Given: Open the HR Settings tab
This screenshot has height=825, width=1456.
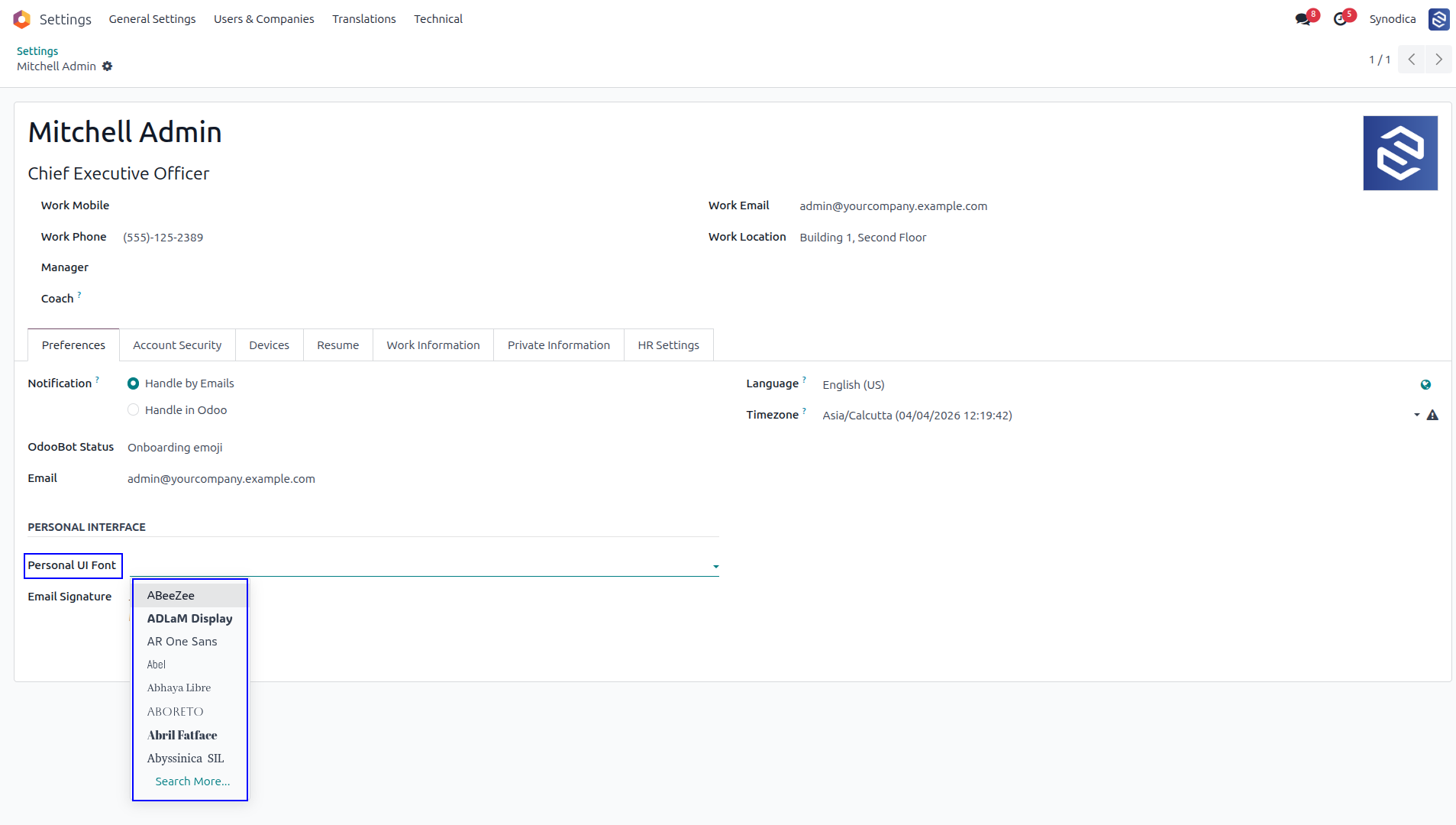Looking at the screenshot, I should click(668, 345).
